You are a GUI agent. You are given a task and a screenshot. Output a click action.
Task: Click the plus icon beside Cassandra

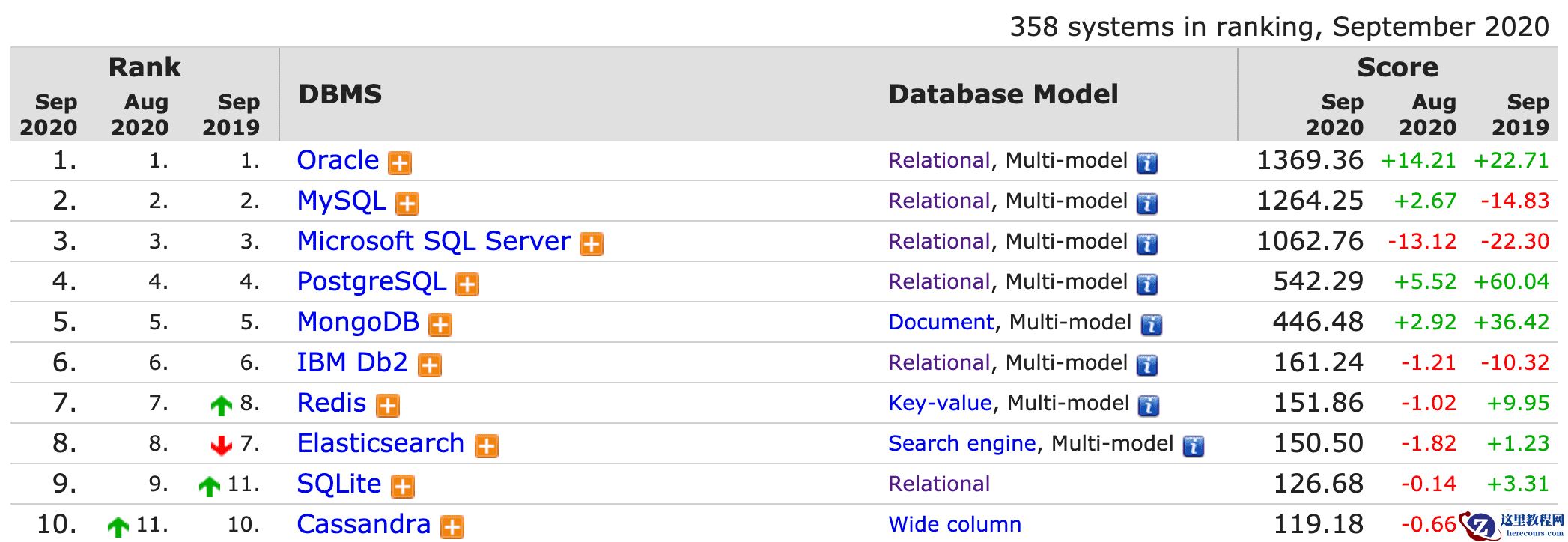pos(452,526)
